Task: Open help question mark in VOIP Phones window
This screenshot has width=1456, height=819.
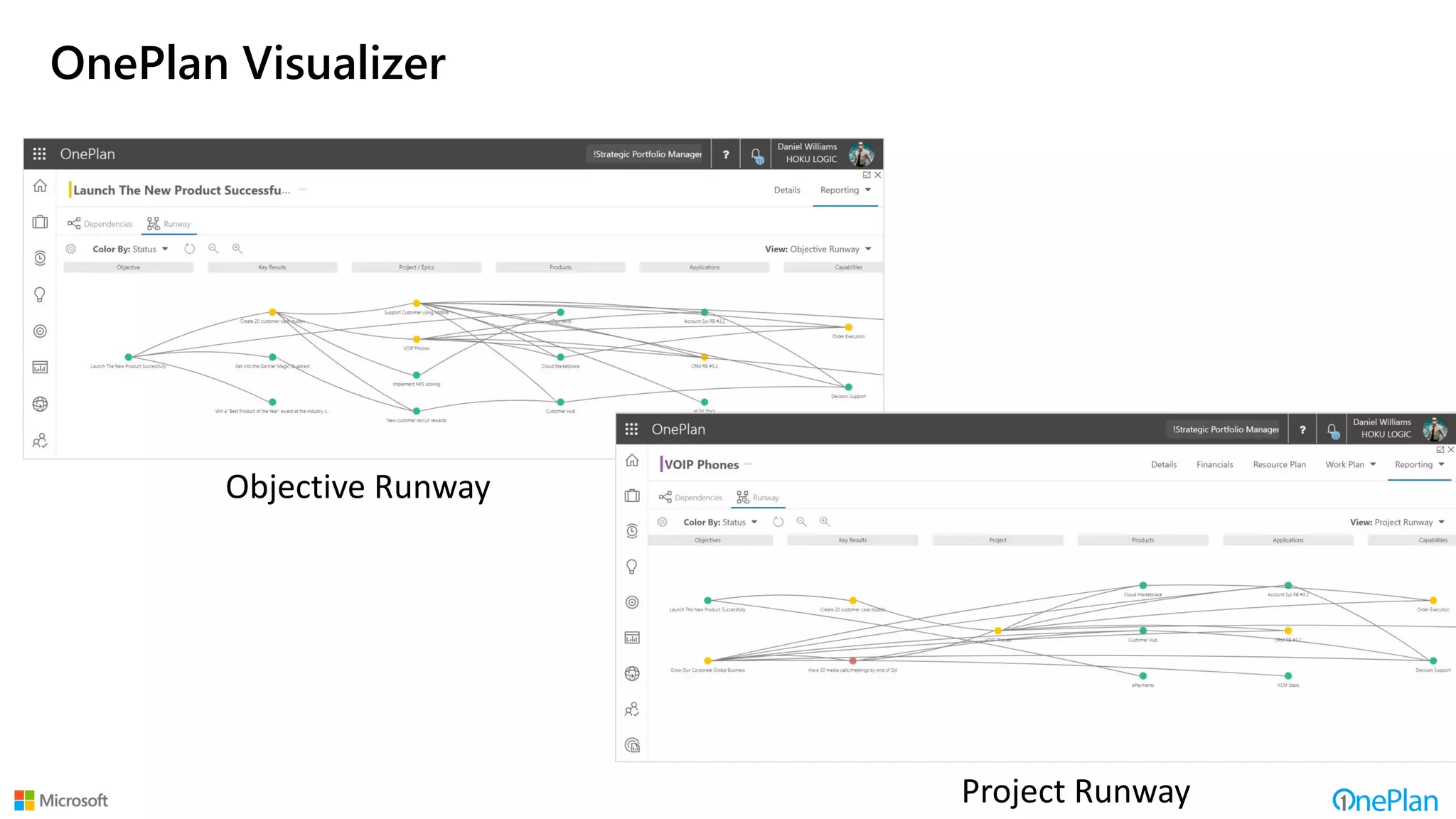Action: (x=1302, y=429)
